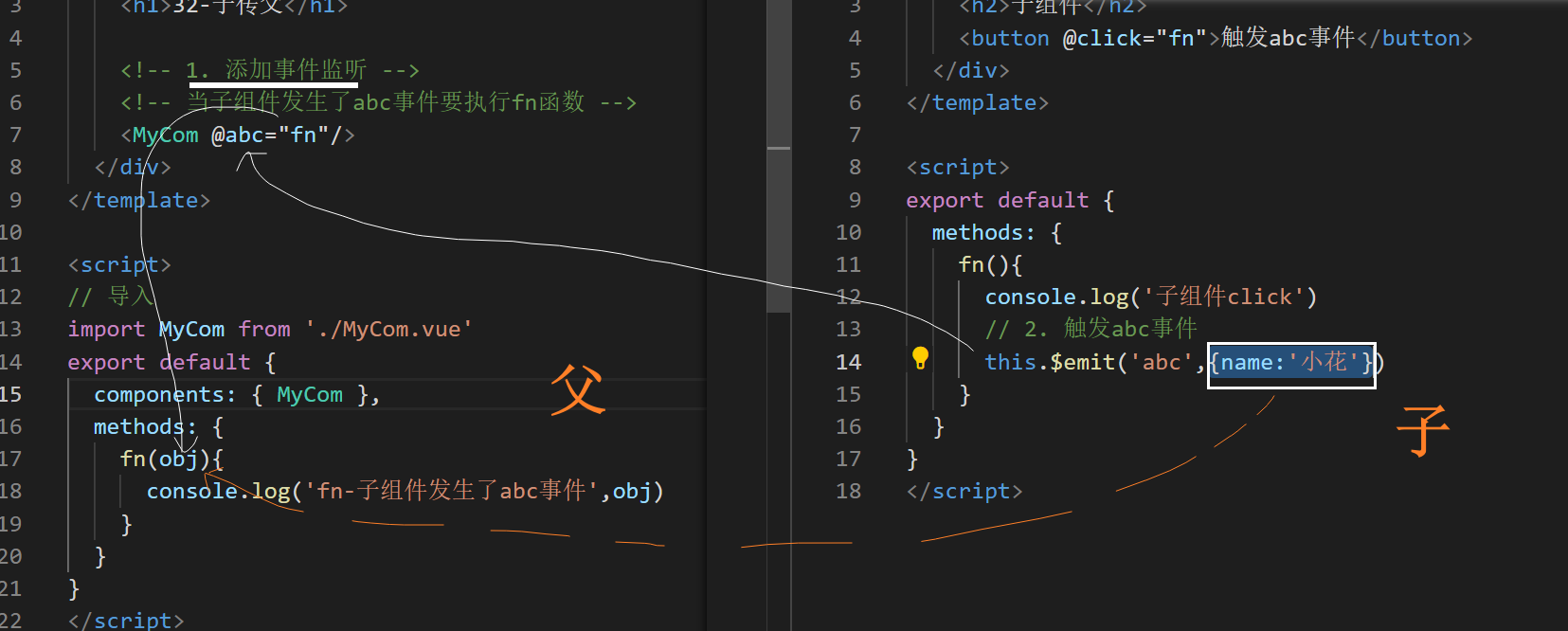
Task: Click the opening <script> tag in right editor
Action: (958, 168)
